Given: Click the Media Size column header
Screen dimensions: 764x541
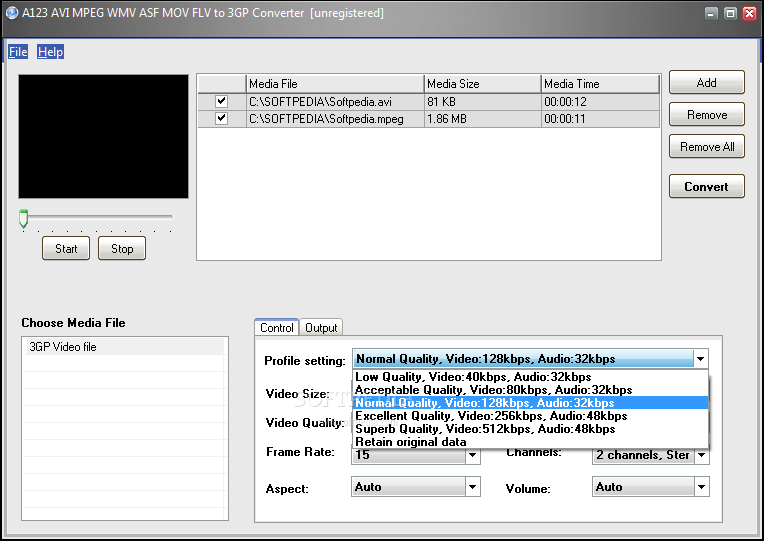Looking at the screenshot, I should [482, 84].
